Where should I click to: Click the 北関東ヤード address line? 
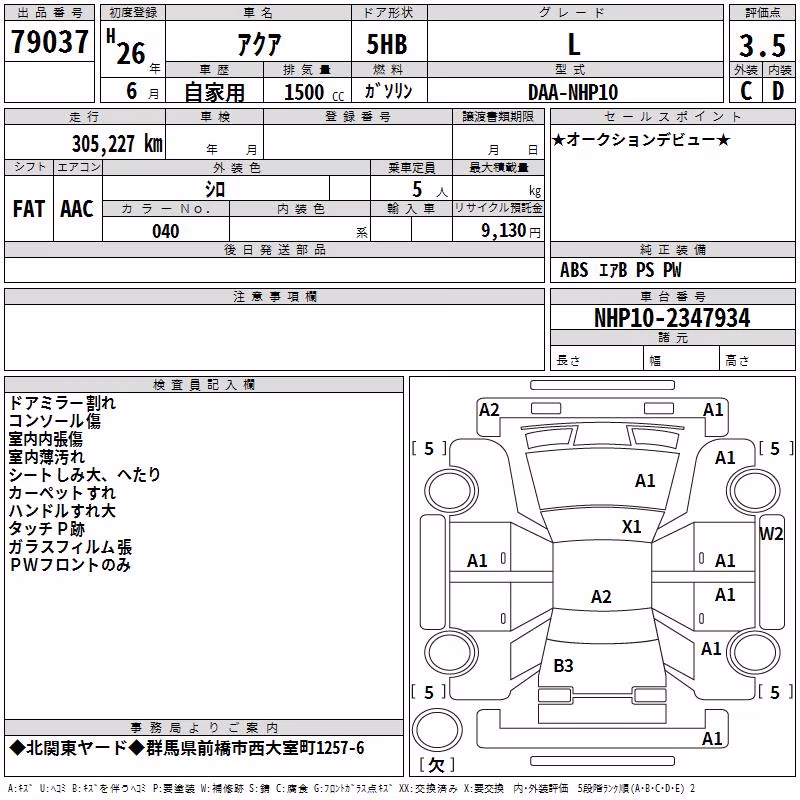click(187, 748)
